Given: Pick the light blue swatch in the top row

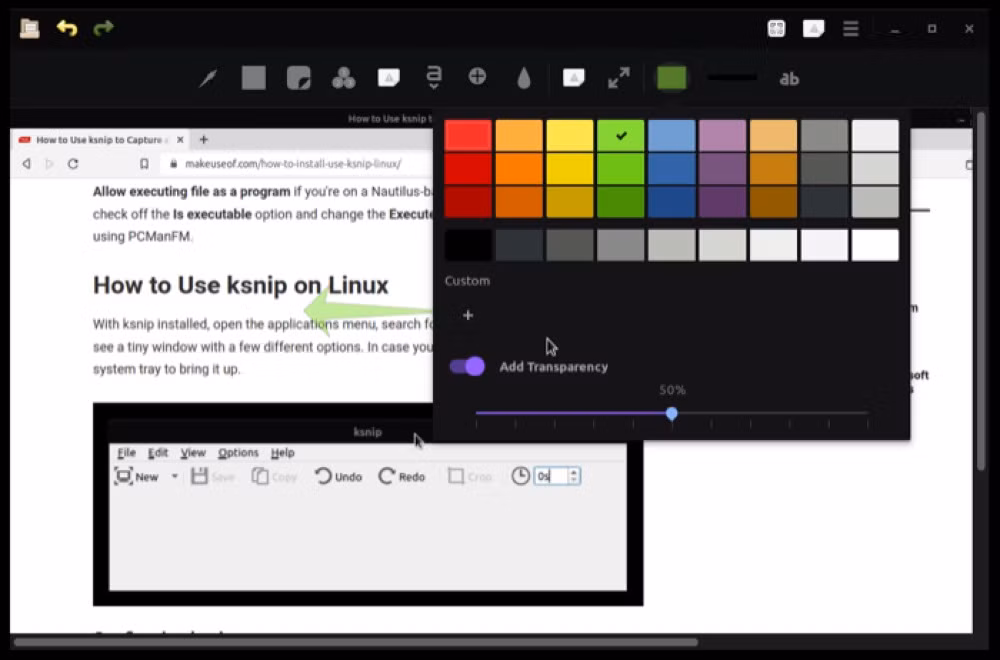Looking at the screenshot, I should click(x=672, y=135).
